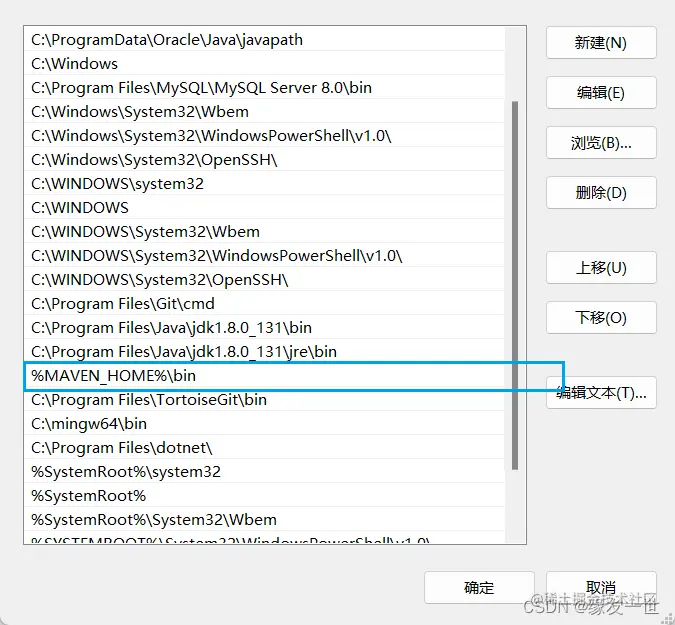The image size is (675, 625).
Task: Open the 浏览(B)... browse button
Action: (601, 142)
